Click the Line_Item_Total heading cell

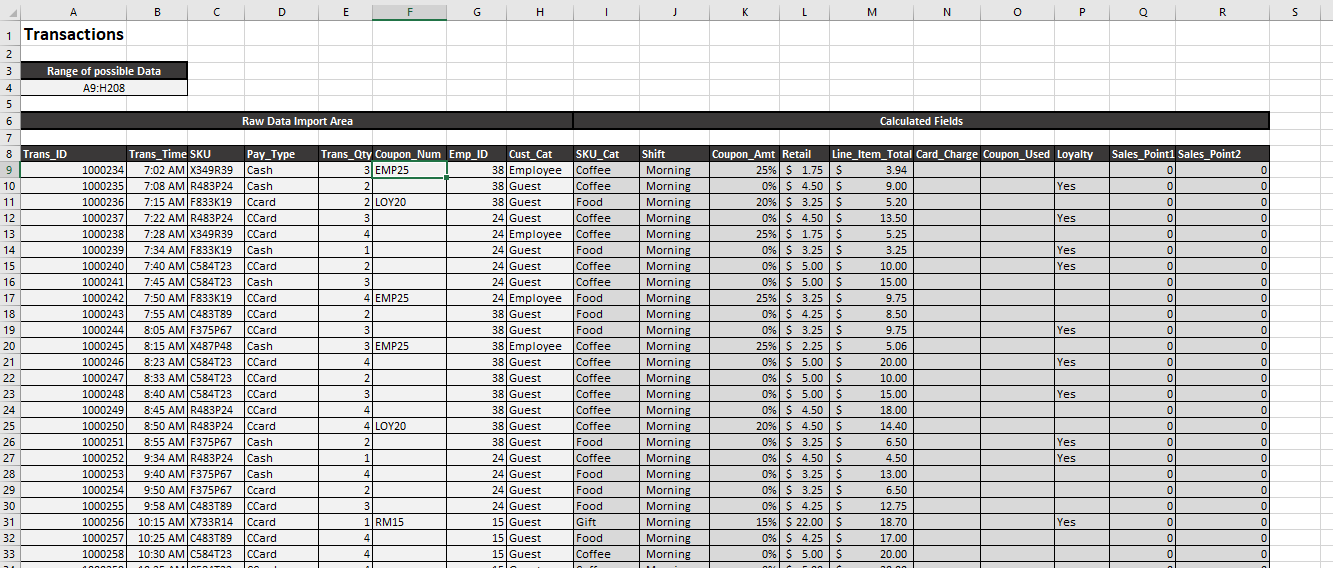[x=872, y=154]
